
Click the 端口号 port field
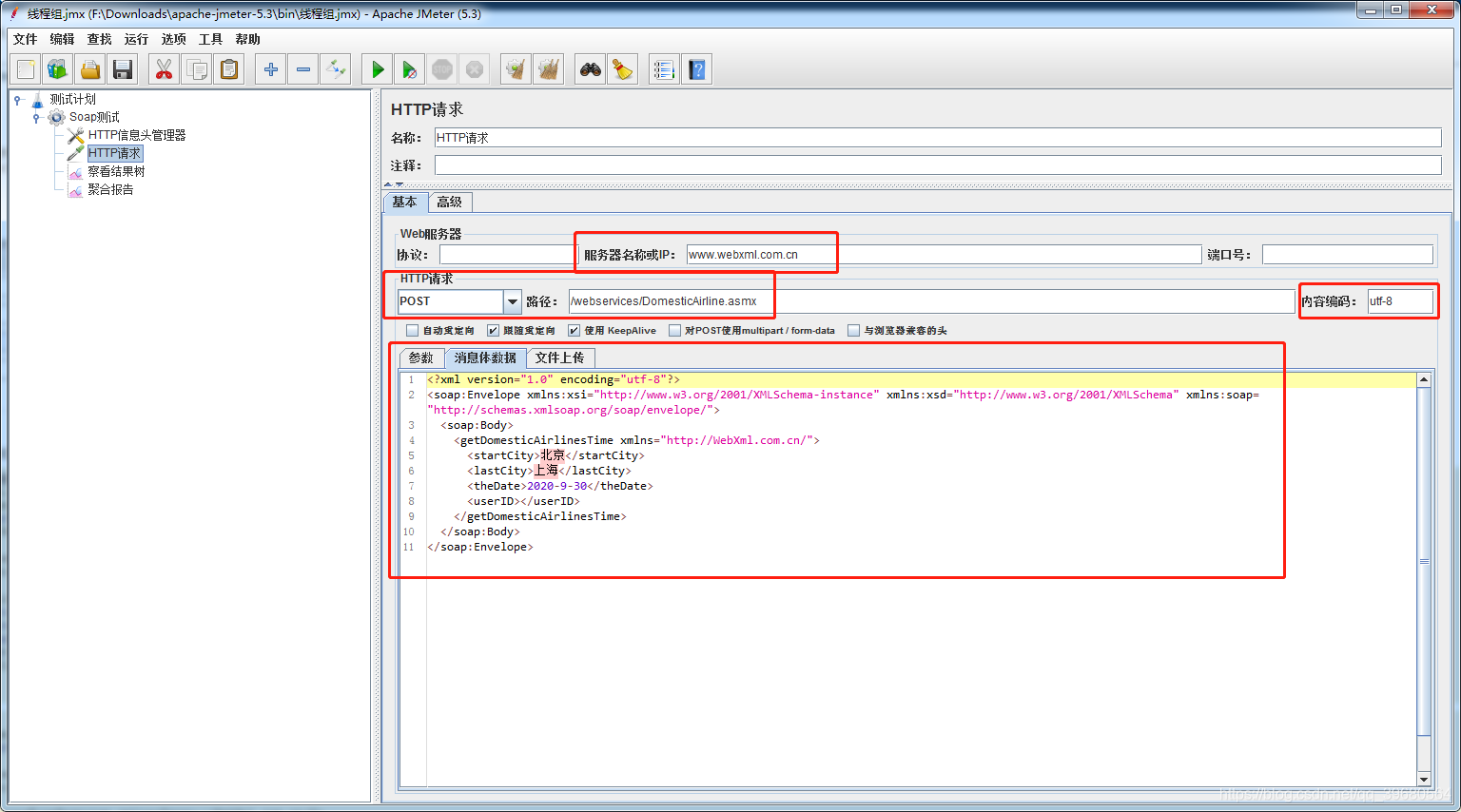1348,255
